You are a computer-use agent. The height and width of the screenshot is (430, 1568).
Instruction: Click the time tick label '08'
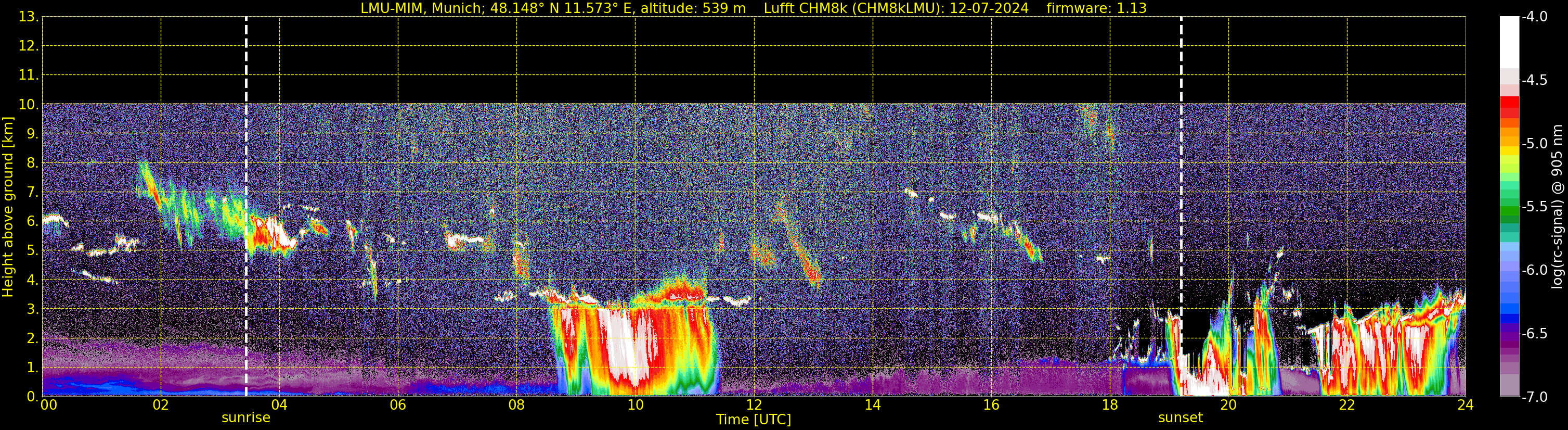516,405
